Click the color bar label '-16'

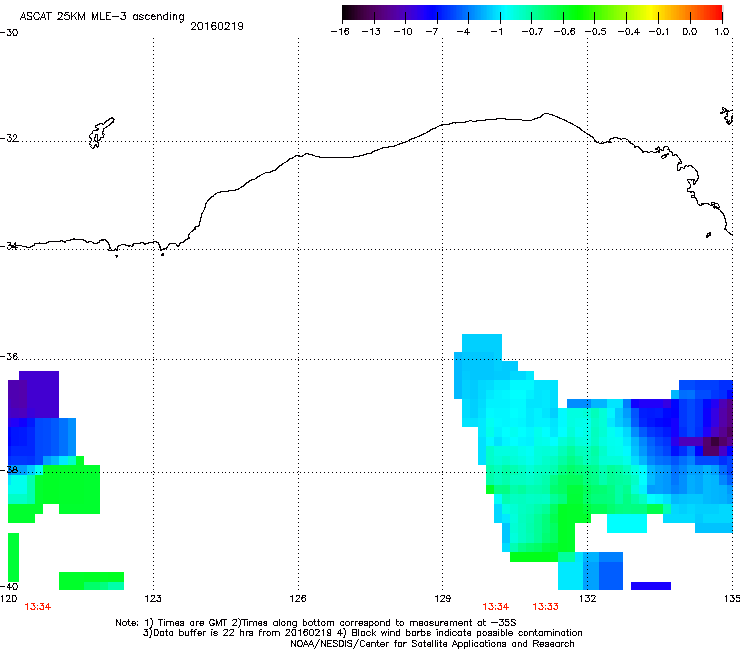pyautogui.click(x=340, y=32)
